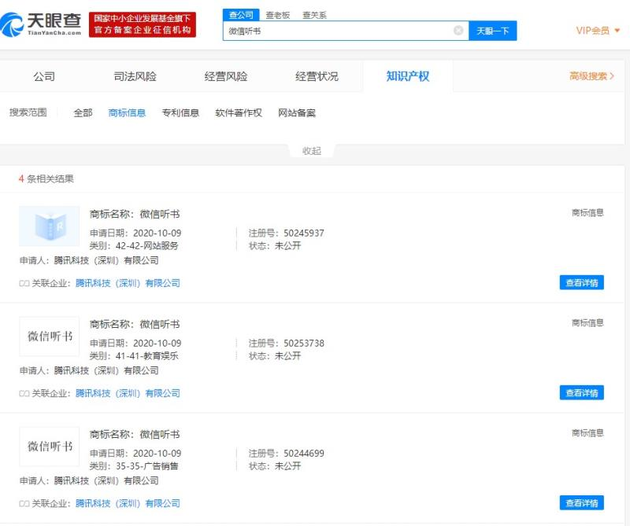Open trademark image for registration 50253738
This screenshot has height=526, width=630.
[x=49, y=336]
